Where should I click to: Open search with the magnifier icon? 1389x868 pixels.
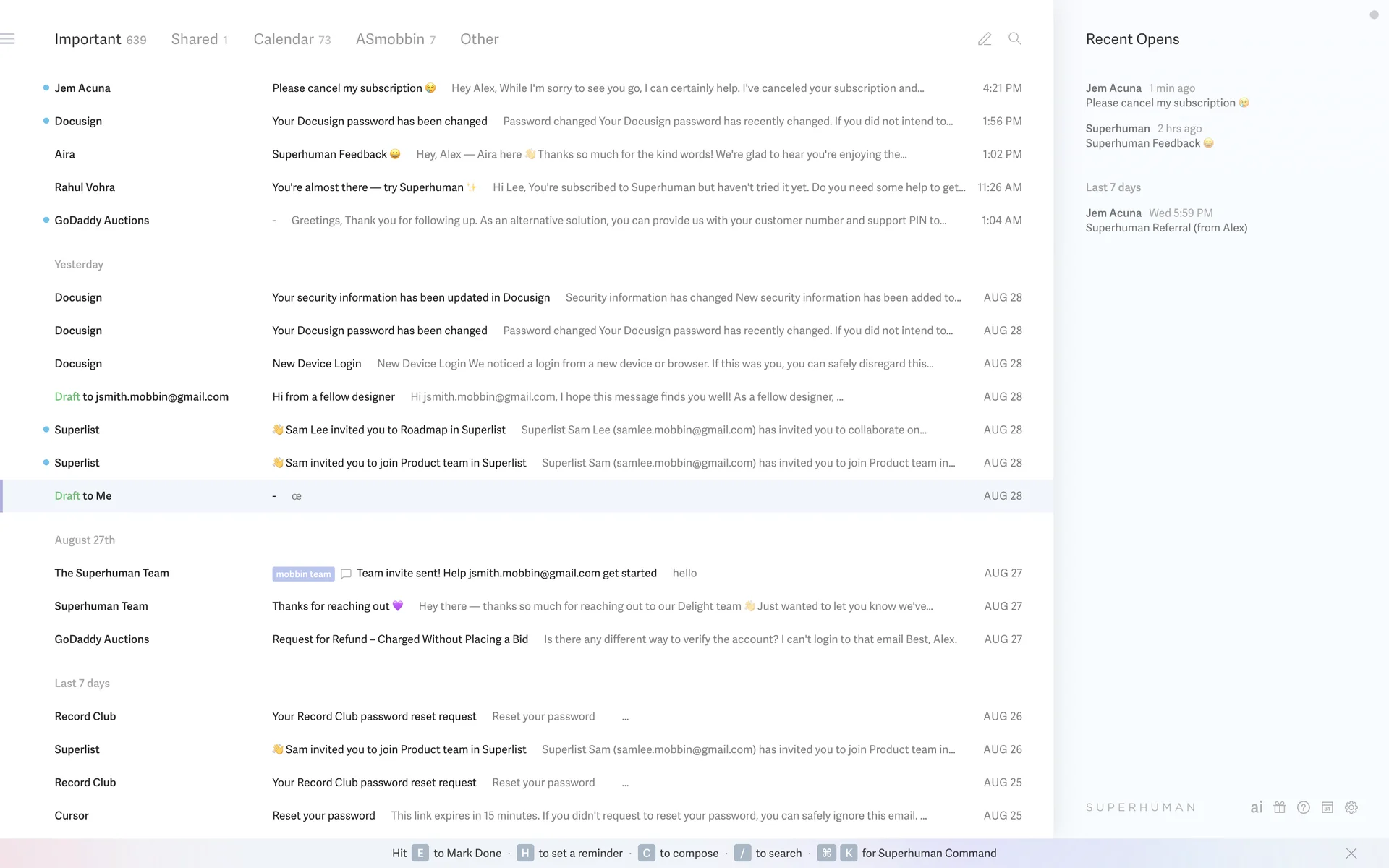click(1015, 39)
